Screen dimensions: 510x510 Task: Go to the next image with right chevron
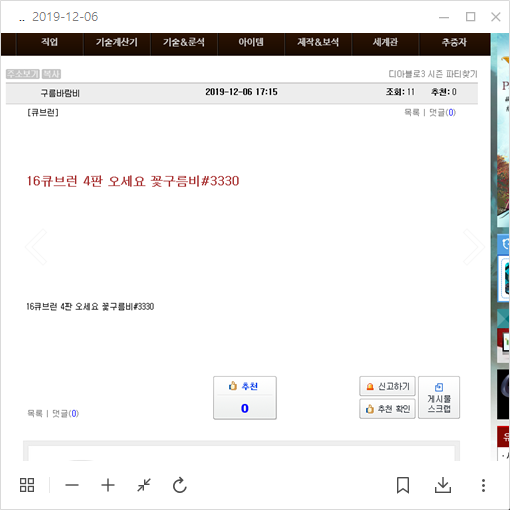tap(474, 247)
